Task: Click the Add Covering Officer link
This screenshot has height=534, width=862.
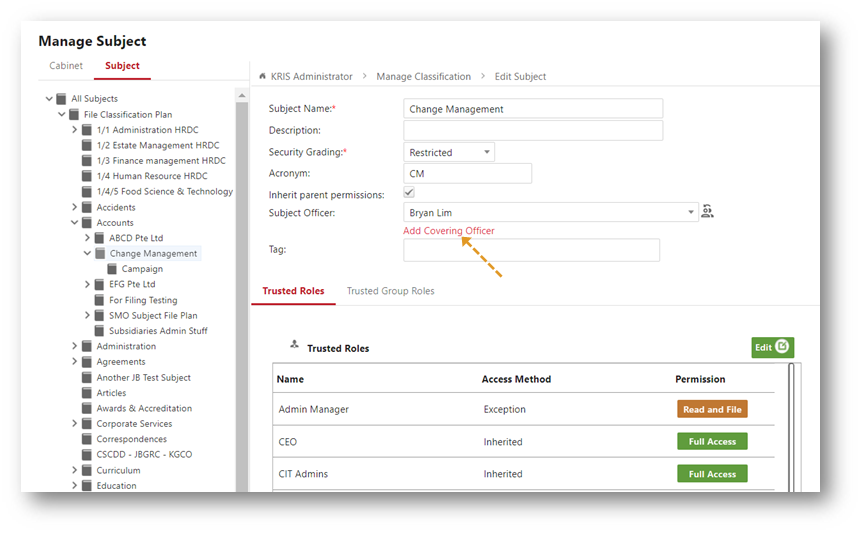Action: [449, 230]
